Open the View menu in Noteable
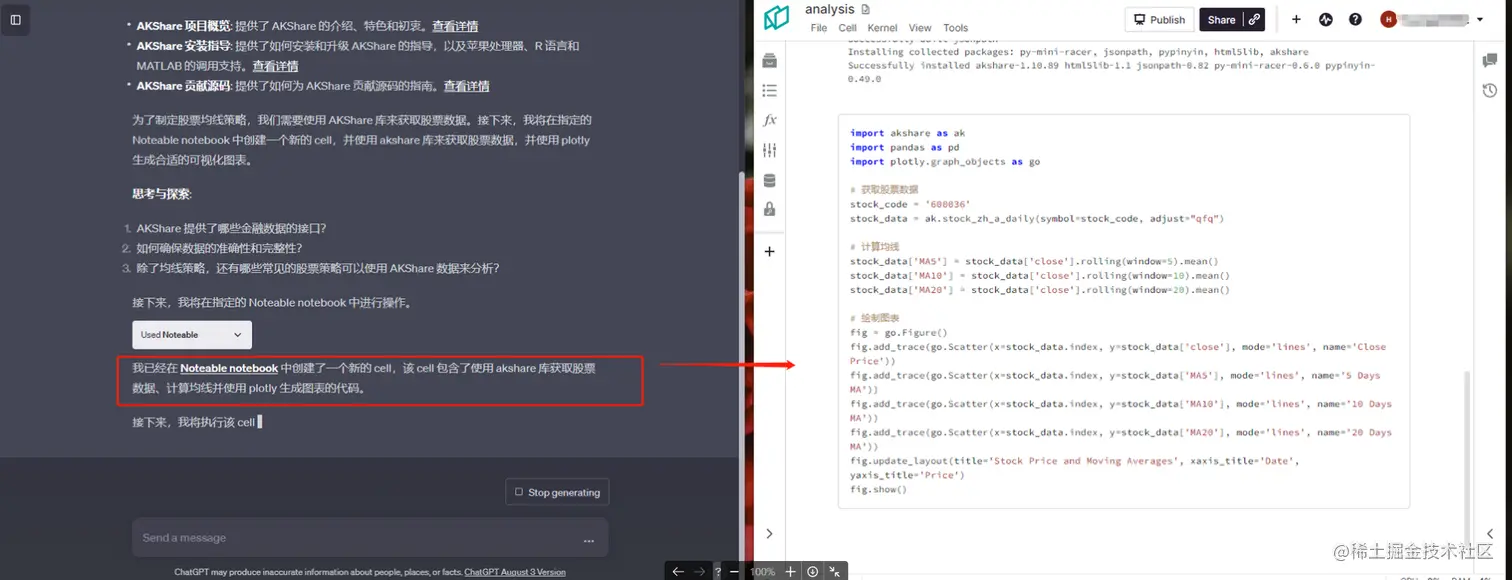This screenshot has height=580, width=1512. point(920,28)
